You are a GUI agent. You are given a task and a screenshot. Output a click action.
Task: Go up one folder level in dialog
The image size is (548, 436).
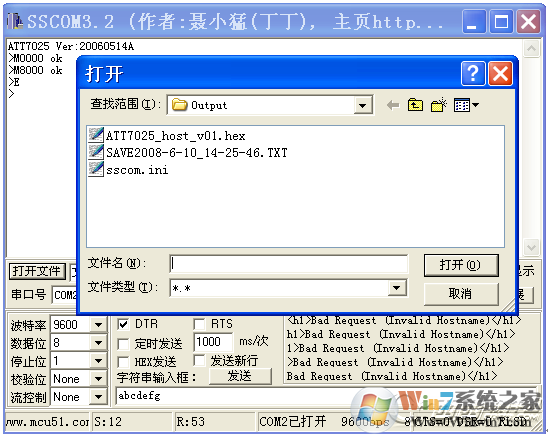coord(415,105)
